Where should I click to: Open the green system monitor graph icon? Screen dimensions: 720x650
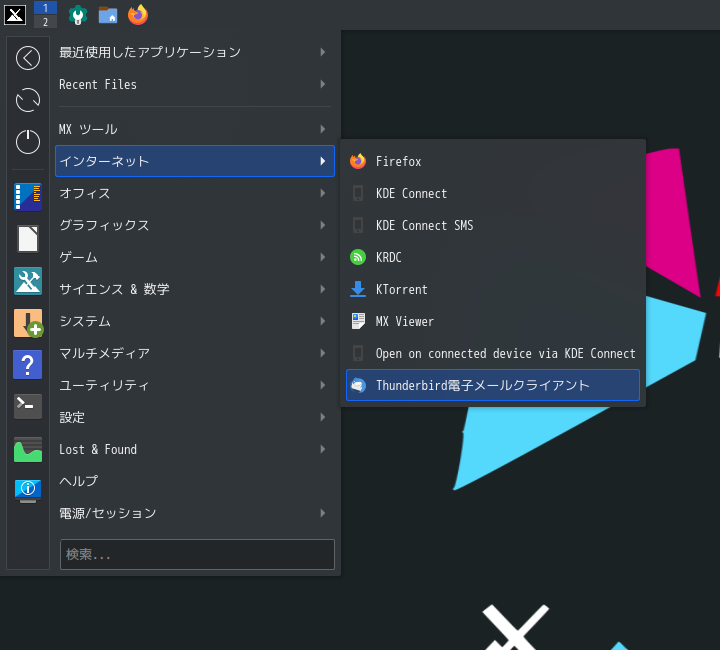(x=28, y=449)
